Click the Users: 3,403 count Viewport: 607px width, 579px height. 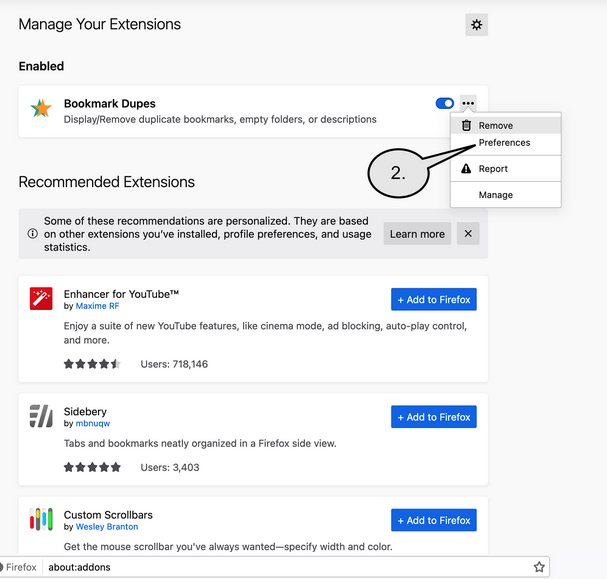[170, 468]
